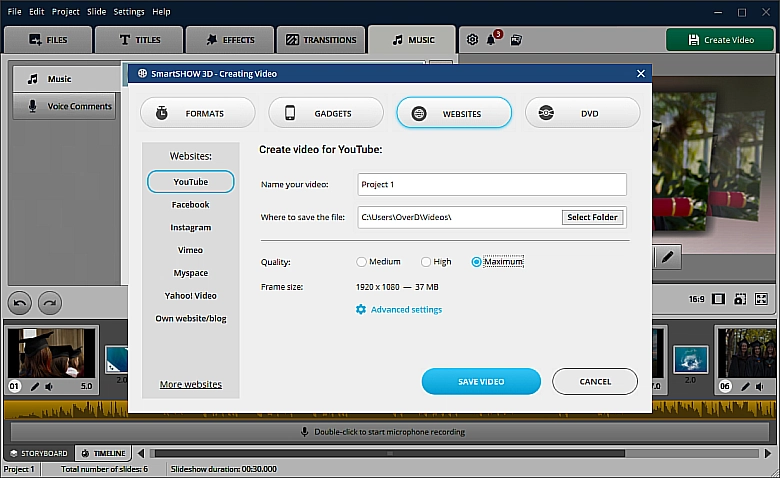Image resolution: width=780 pixels, height=478 pixels.
Task: Switch to the MUSIC tab
Action: 412,40
